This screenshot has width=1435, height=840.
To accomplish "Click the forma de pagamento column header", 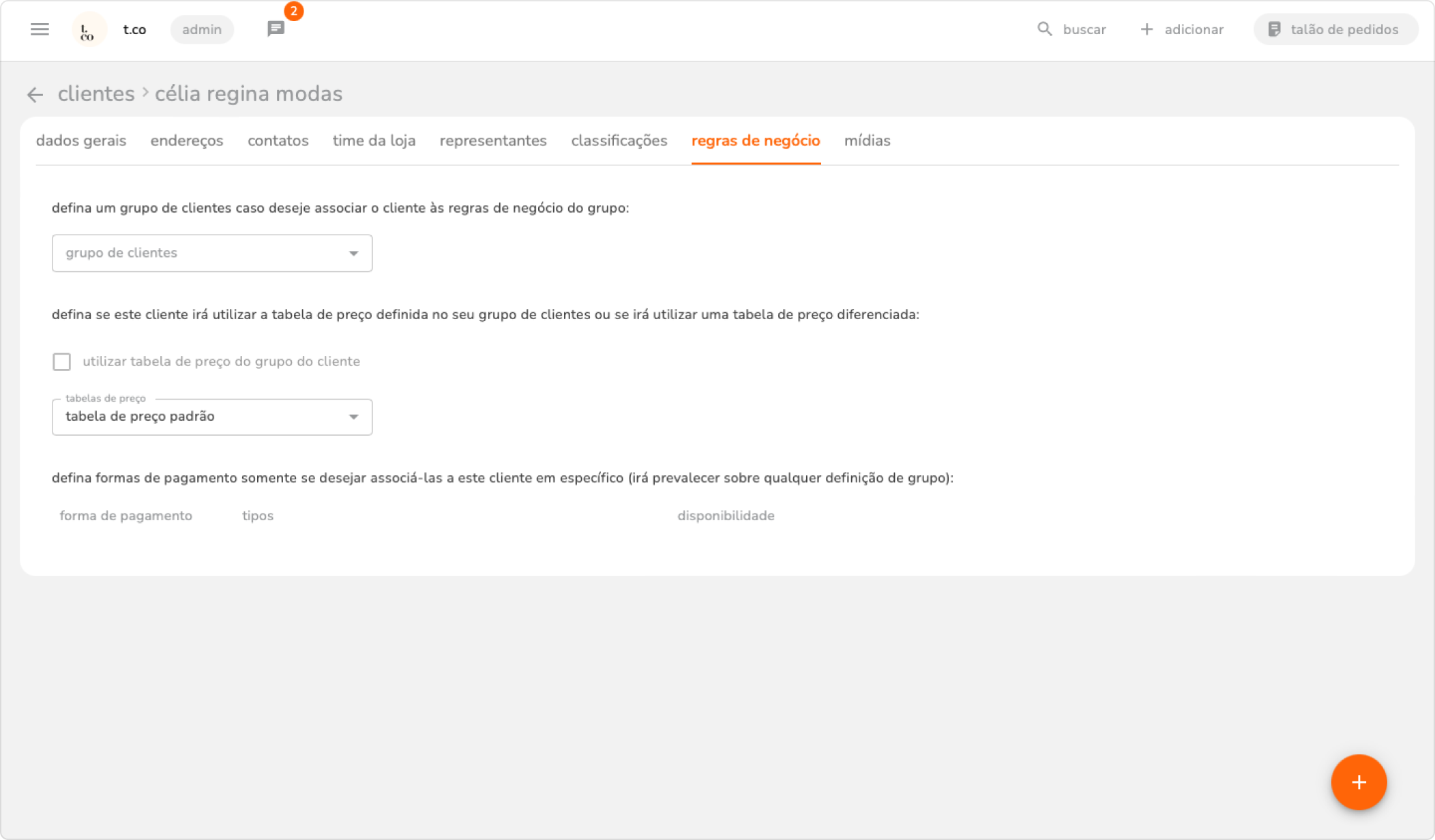I will coord(126,516).
